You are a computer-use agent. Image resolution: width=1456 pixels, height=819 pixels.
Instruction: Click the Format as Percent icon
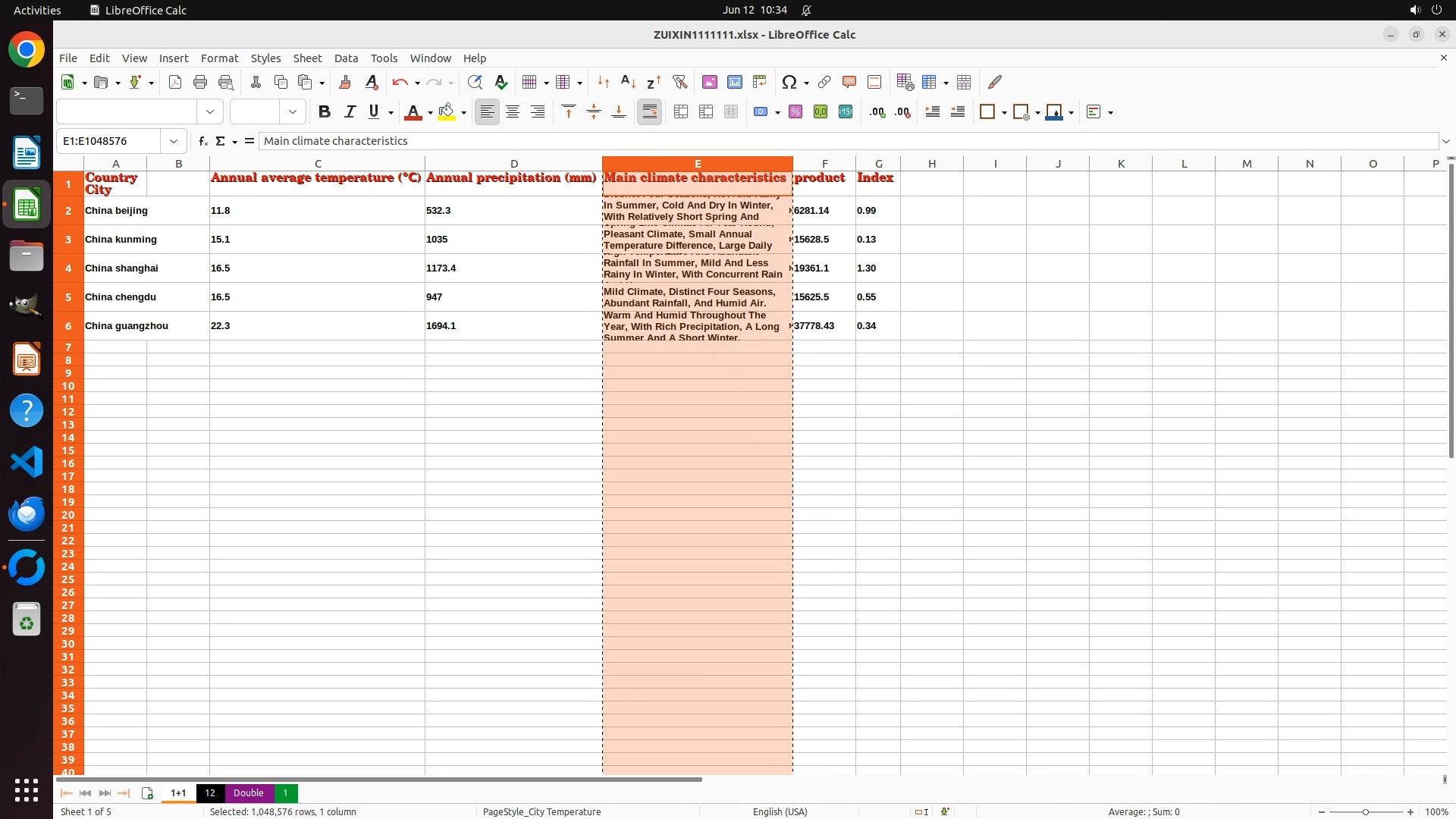[795, 112]
